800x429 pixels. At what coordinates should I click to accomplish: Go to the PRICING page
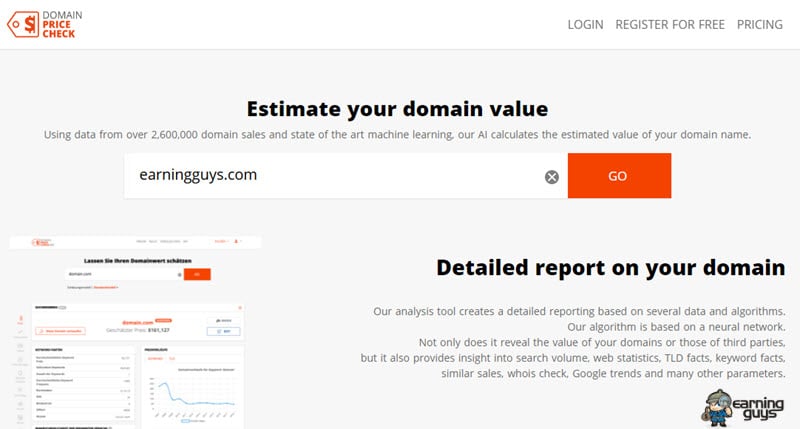point(760,24)
